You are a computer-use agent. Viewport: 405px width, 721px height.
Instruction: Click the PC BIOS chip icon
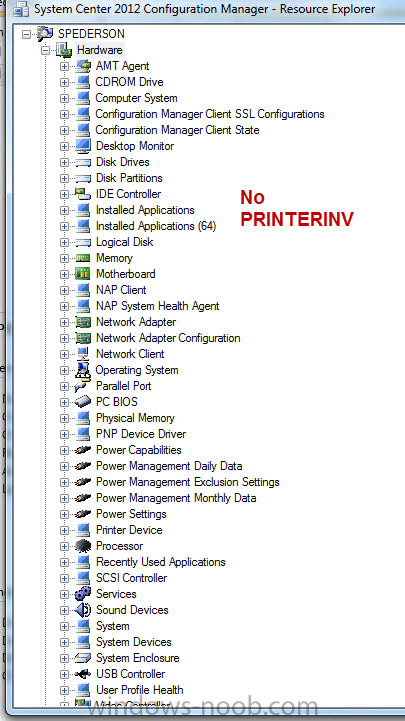click(83, 402)
